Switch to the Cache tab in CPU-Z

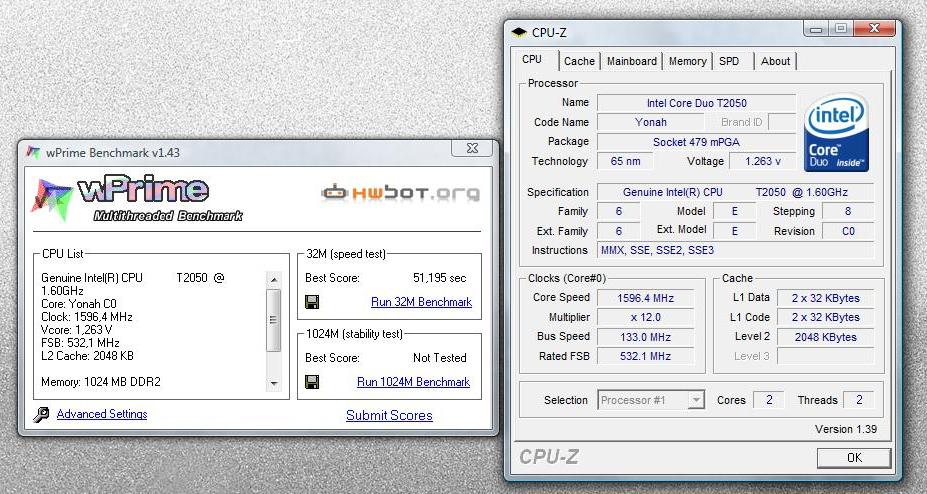click(579, 61)
